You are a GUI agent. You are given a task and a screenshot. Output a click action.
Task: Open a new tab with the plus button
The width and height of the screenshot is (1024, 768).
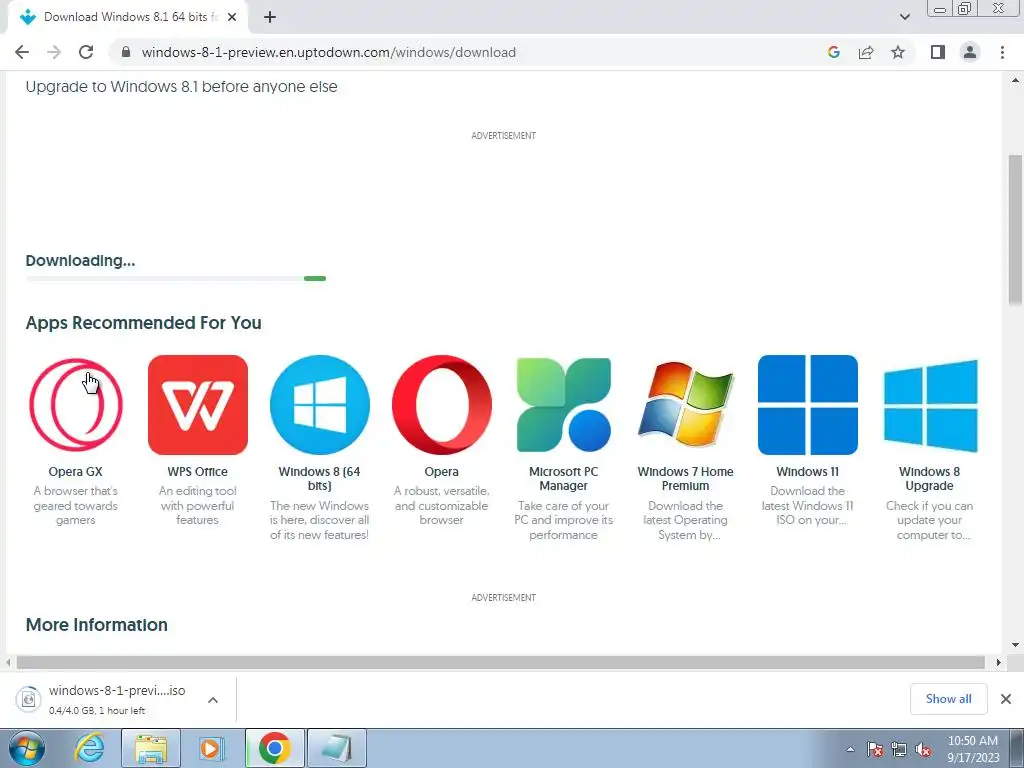click(x=270, y=17)
